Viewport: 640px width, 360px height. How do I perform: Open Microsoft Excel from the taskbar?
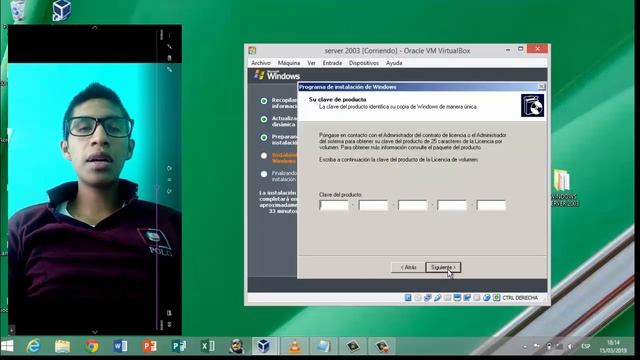[208, 347]
